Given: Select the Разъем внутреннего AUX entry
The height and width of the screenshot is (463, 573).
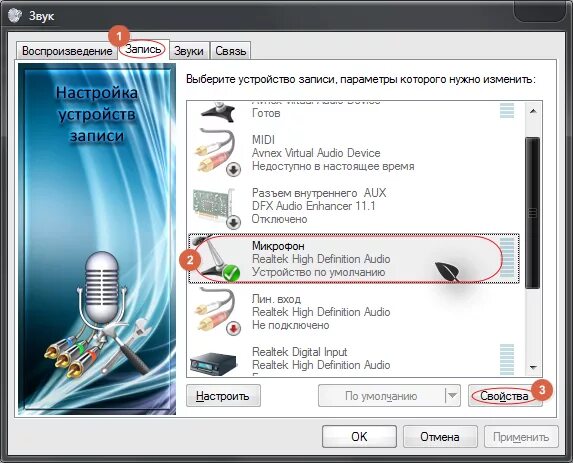Looking at the screenshot, I should tap(353, 206).
